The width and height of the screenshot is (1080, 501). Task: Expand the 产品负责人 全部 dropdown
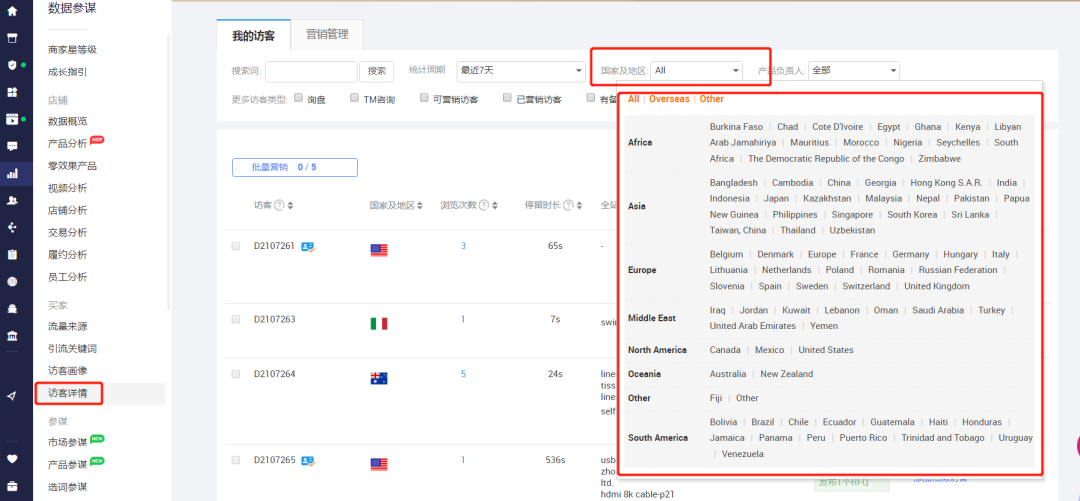(853, 71)
